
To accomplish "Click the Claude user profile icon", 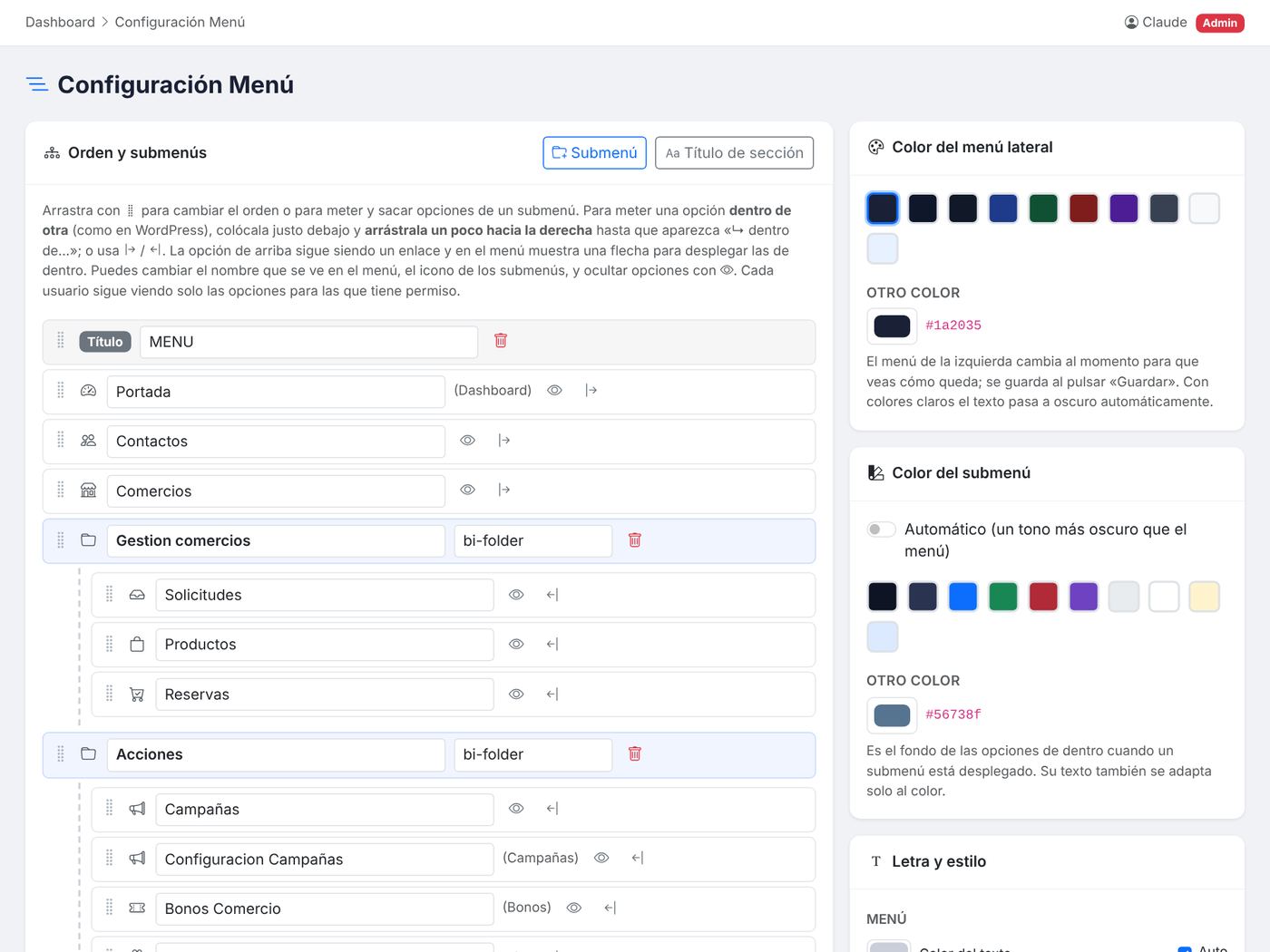I will [1131, 23].
